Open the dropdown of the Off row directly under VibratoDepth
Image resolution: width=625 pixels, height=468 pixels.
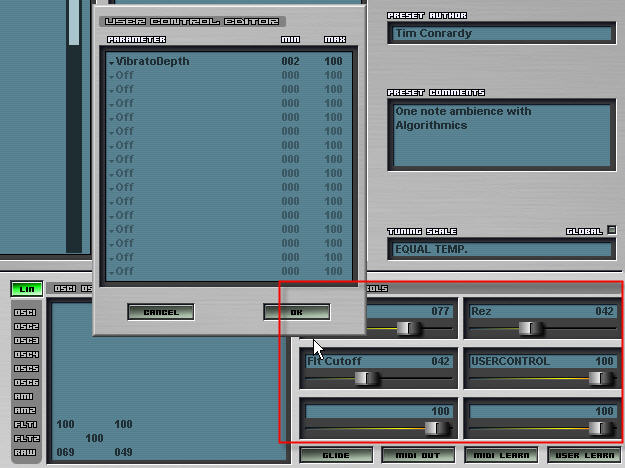112,77
